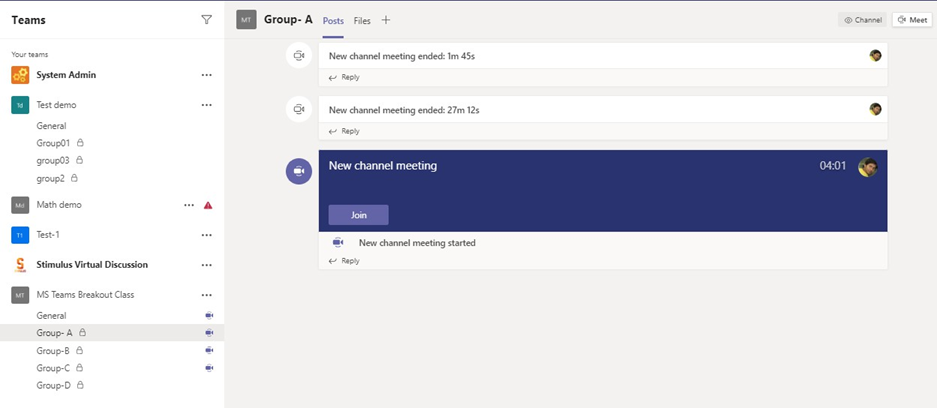Reply to the 1m 45s meeting post
This screenshot has height=408, width=937.
pyautogui.click(x=344, y=77)
